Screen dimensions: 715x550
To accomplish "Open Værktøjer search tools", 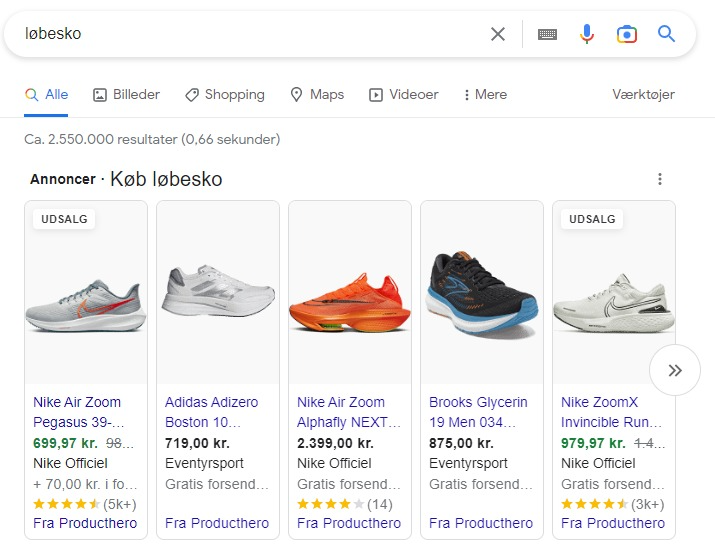I will (643, 94).
